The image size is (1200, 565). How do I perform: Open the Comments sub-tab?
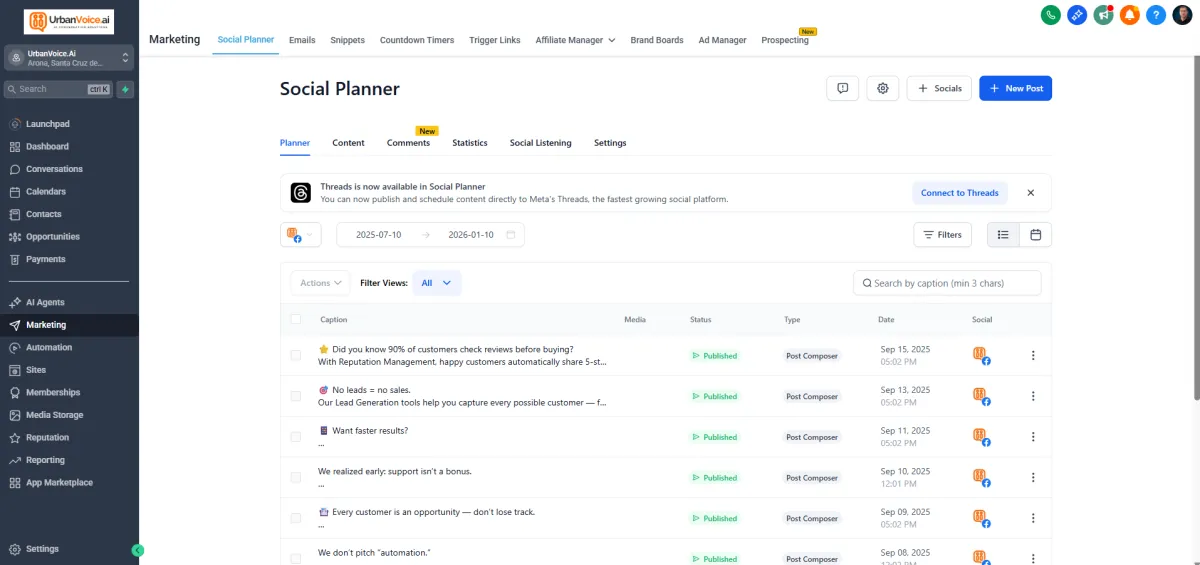[x=408, y=143]
